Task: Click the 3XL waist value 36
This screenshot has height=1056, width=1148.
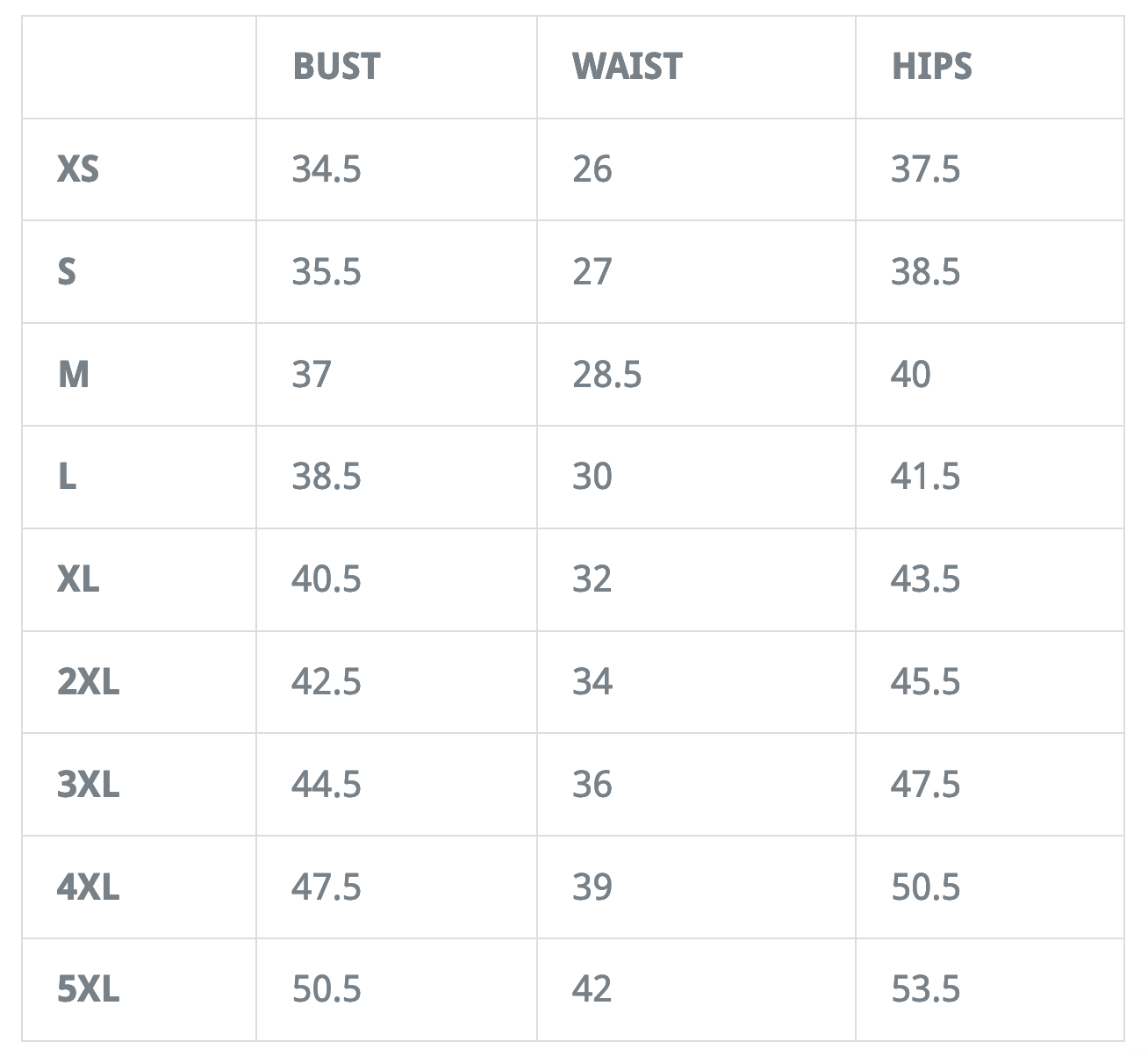Action: [x=592, y=784]
